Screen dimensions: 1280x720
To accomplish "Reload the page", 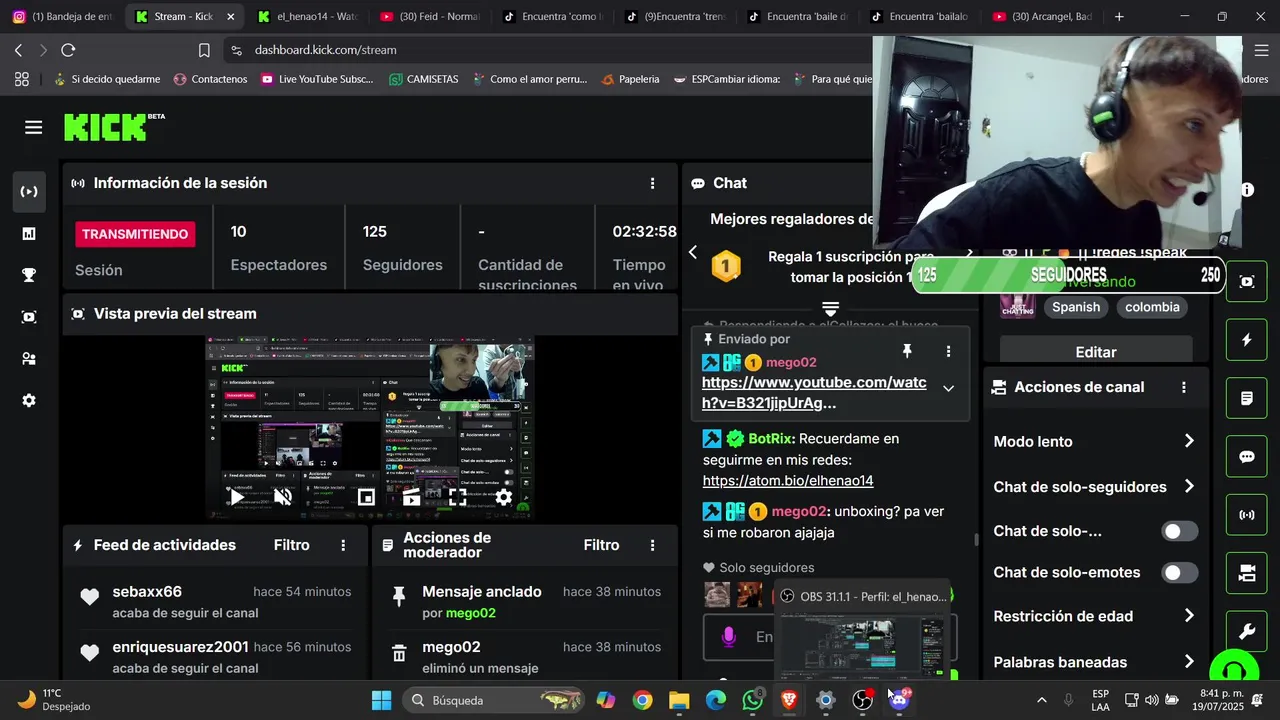I will tap(68, 50).
